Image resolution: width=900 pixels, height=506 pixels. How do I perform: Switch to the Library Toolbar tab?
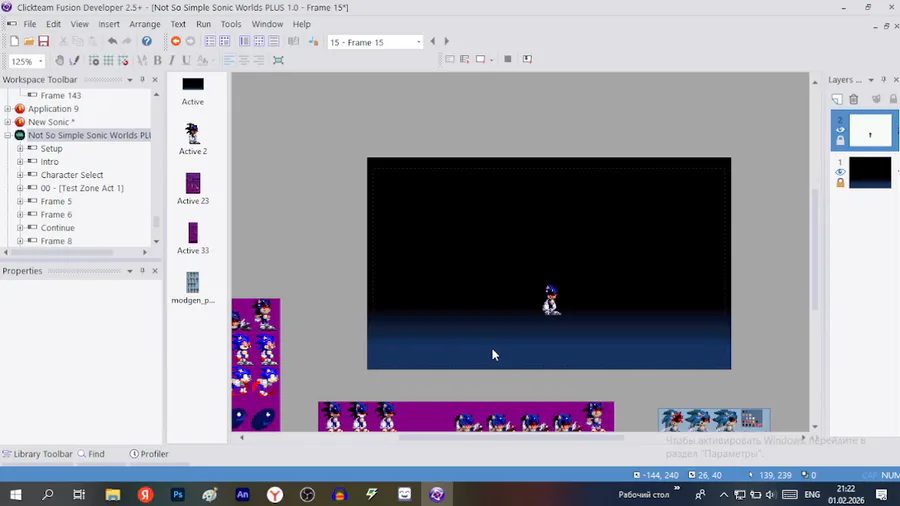[x=37, y=454]
